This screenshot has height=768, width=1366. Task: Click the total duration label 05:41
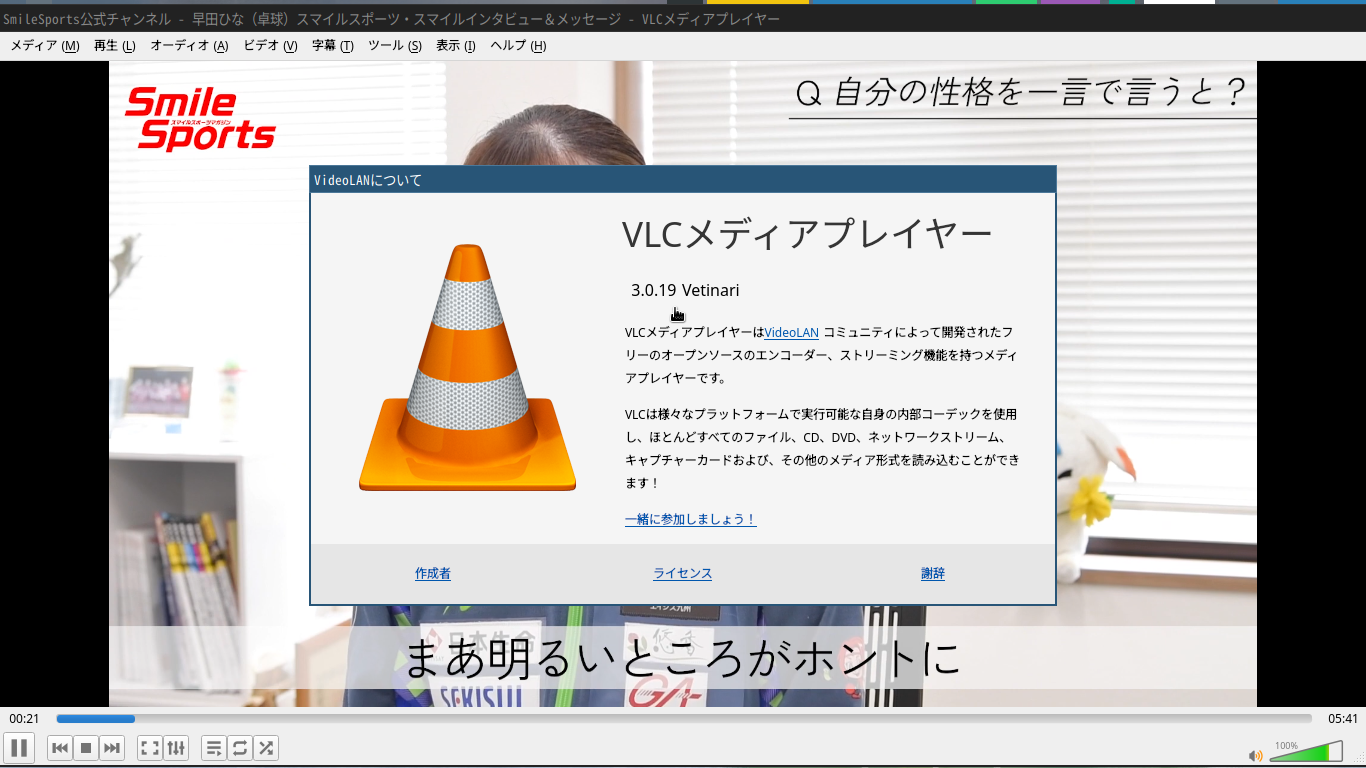(1343, 719)
